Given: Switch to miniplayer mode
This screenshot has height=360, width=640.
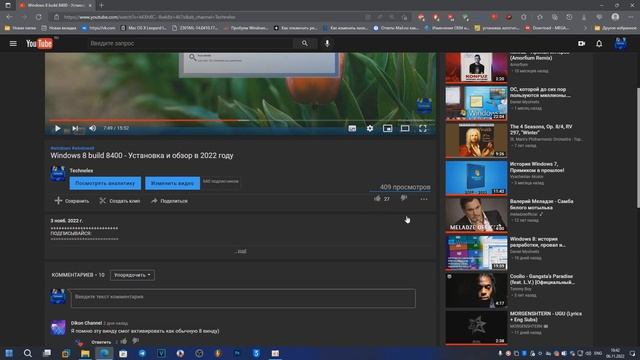Looking at the screenshot, I should 387,129.
